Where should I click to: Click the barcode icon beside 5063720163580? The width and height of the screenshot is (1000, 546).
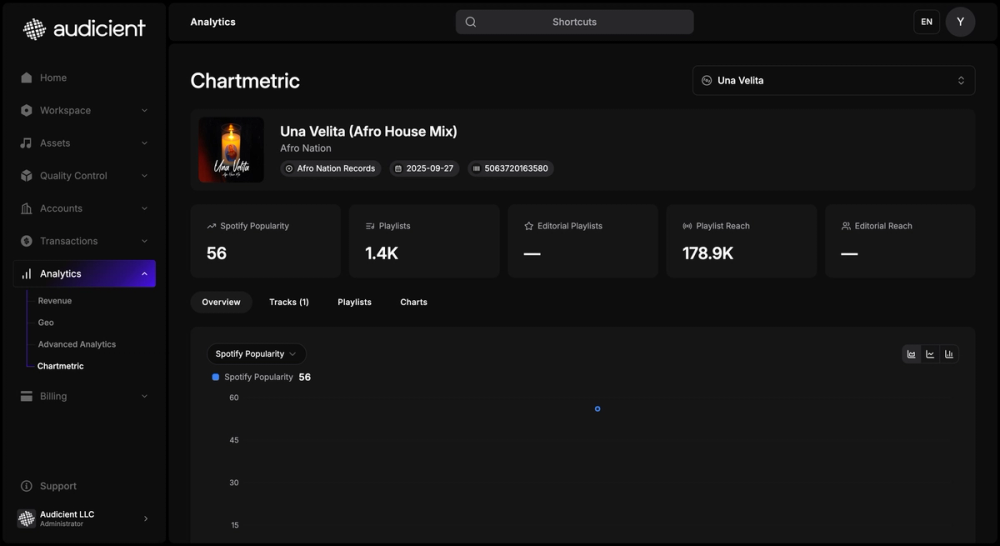476,168
